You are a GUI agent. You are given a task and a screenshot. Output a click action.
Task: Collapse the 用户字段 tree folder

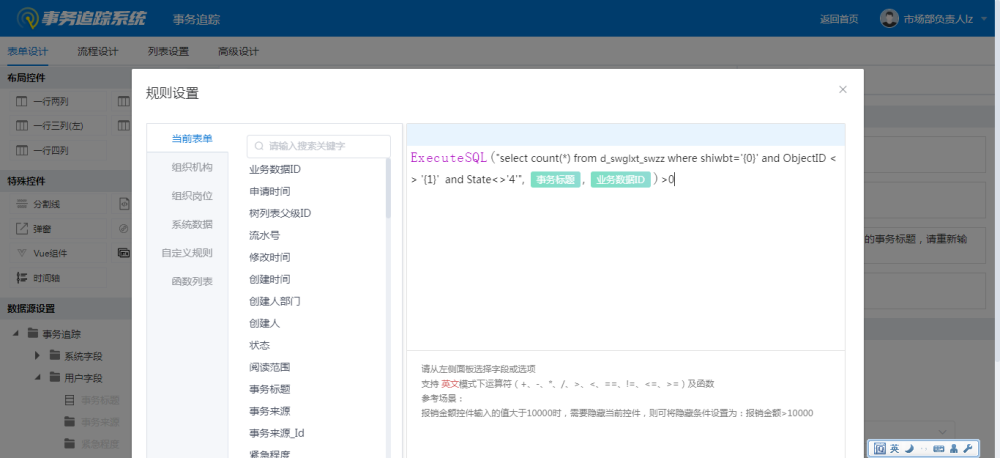pyautogui.click(x=38, y=378)
